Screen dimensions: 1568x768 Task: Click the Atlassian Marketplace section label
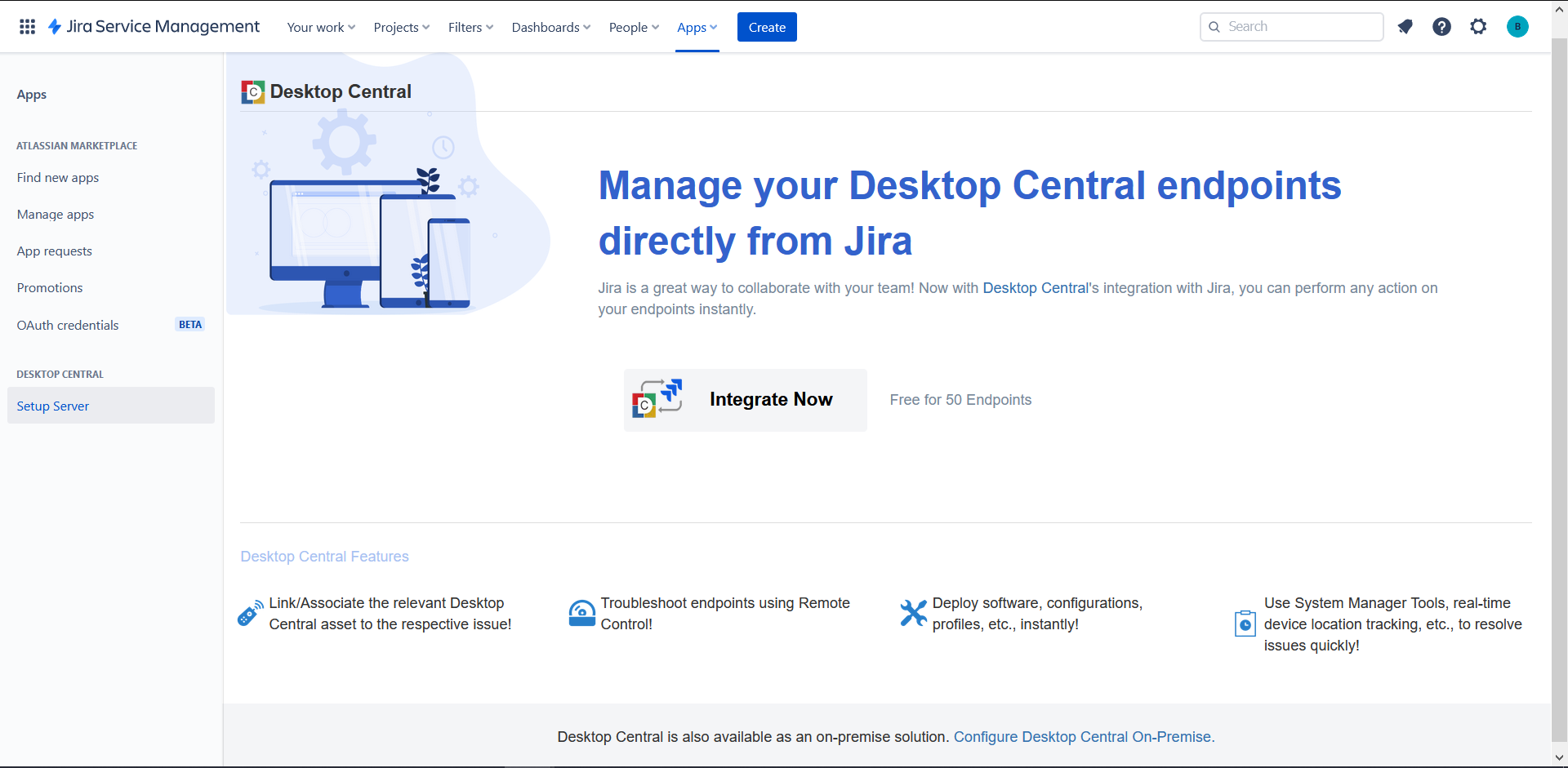(77, 146)
